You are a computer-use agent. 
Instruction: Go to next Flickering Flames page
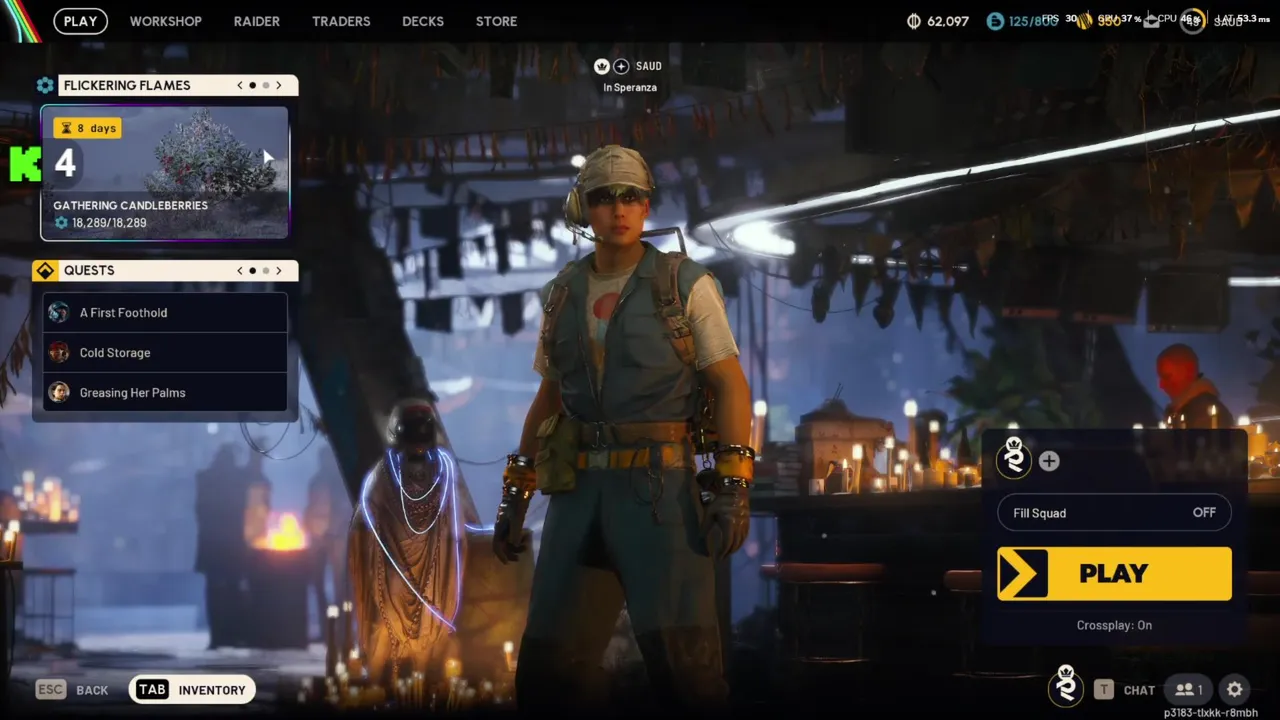(279, 86)
